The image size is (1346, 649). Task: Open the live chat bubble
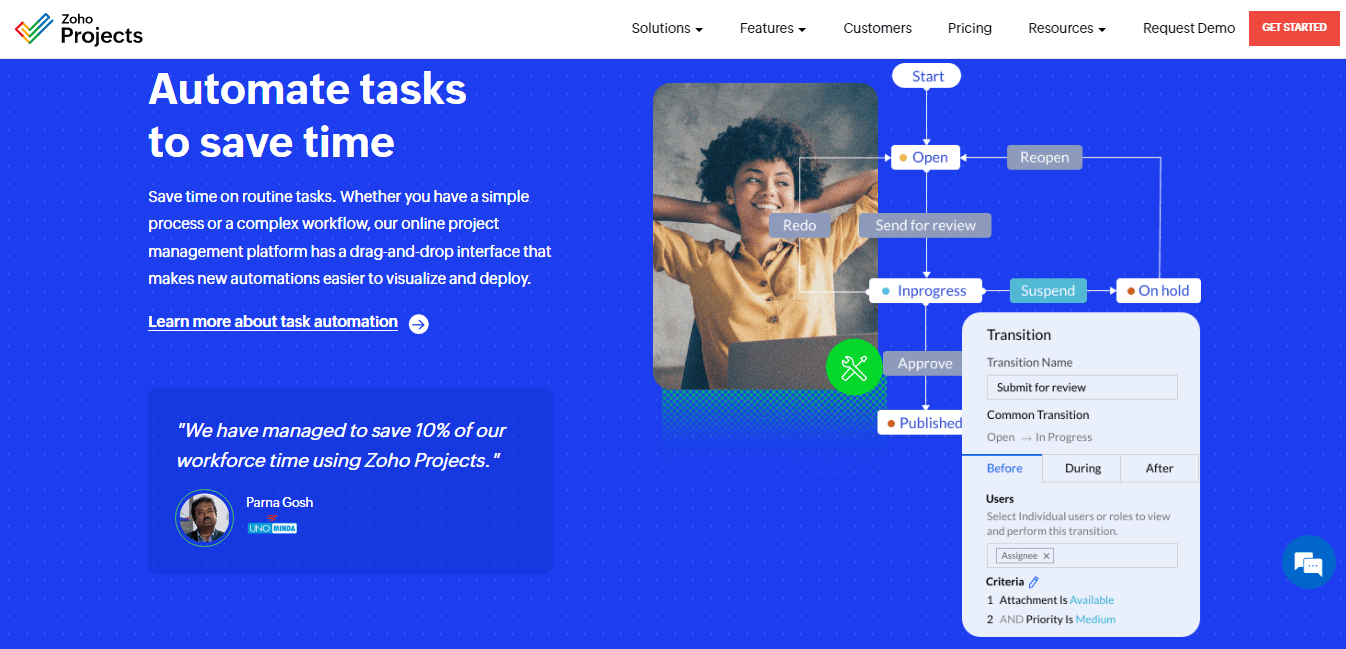point(1309,562)
